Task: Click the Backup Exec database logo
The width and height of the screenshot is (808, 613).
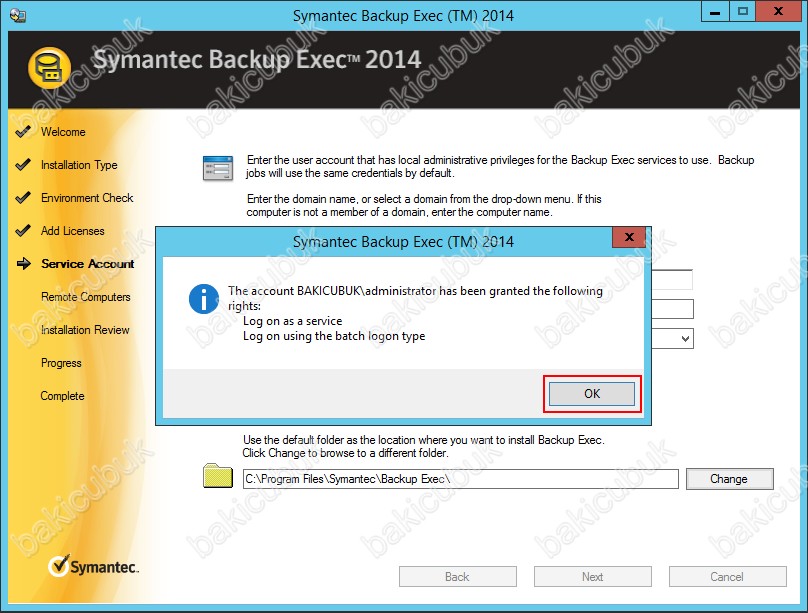Action: [x=49, y=68]
